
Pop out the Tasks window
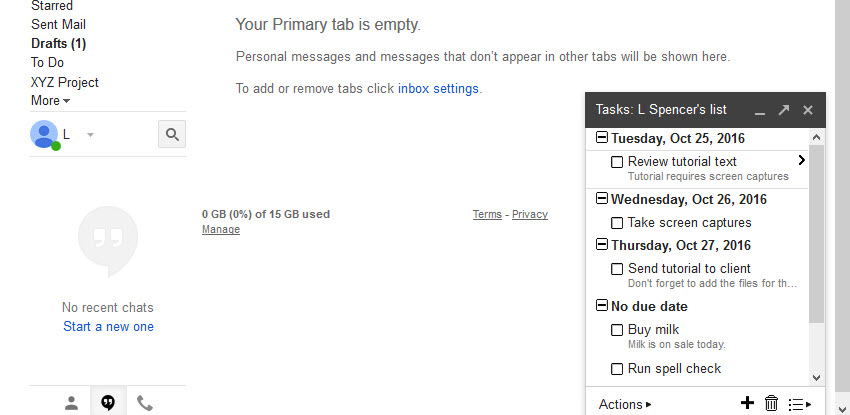point(784,110)
